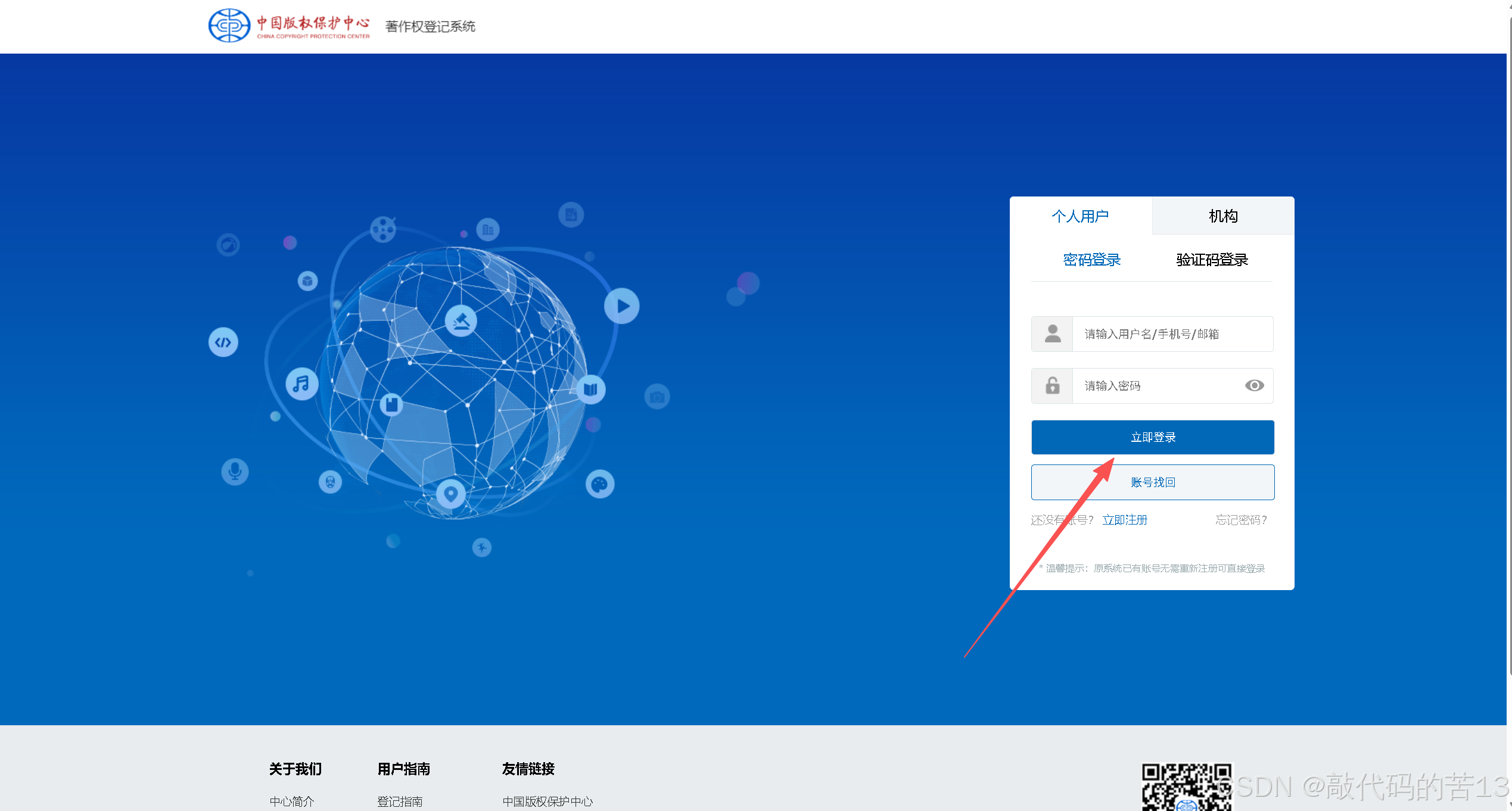1512x811 pixels.
Task: Focus the 请输入密码 password field
Action: coord(1156,386)
